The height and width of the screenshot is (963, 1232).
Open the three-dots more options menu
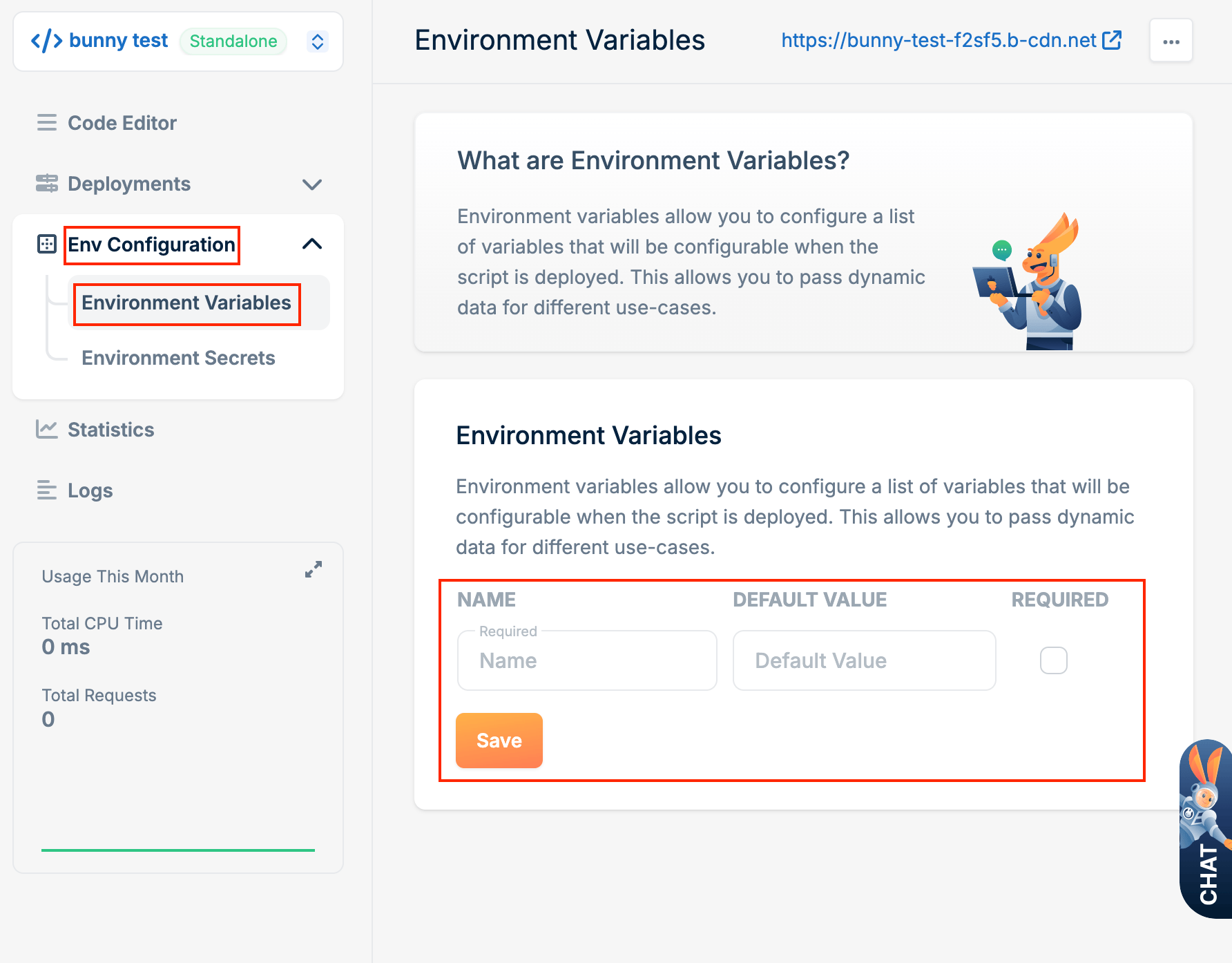[x=1171, y=41]
